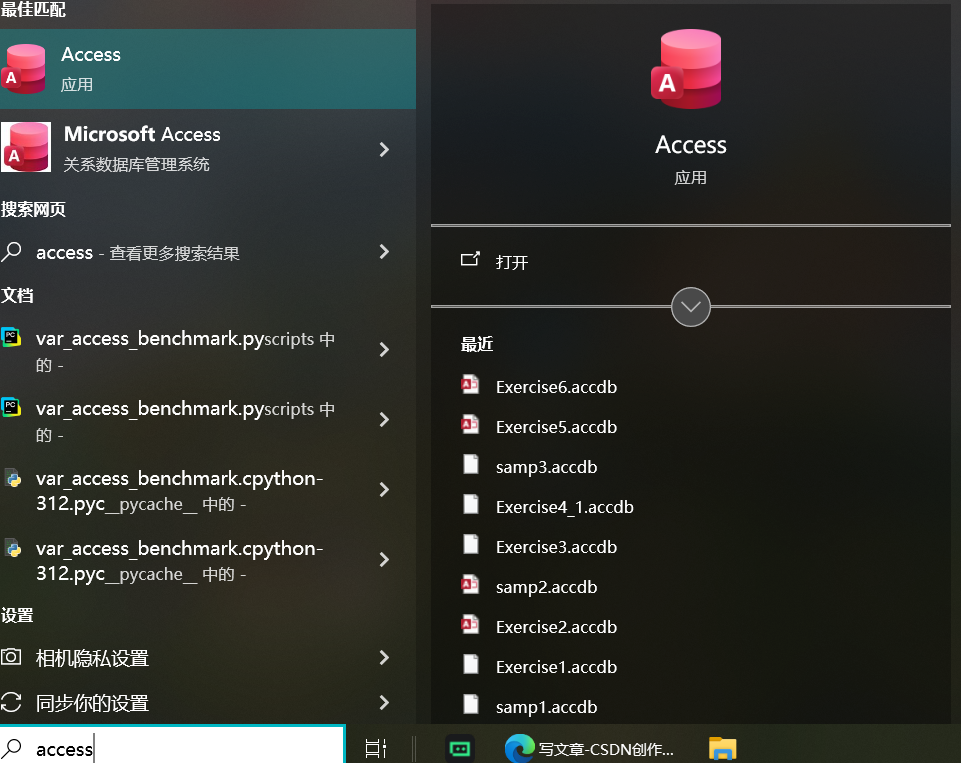Expand arrow for second cpython-312.pyc result

pyautogui.click(x=384, y=559)
